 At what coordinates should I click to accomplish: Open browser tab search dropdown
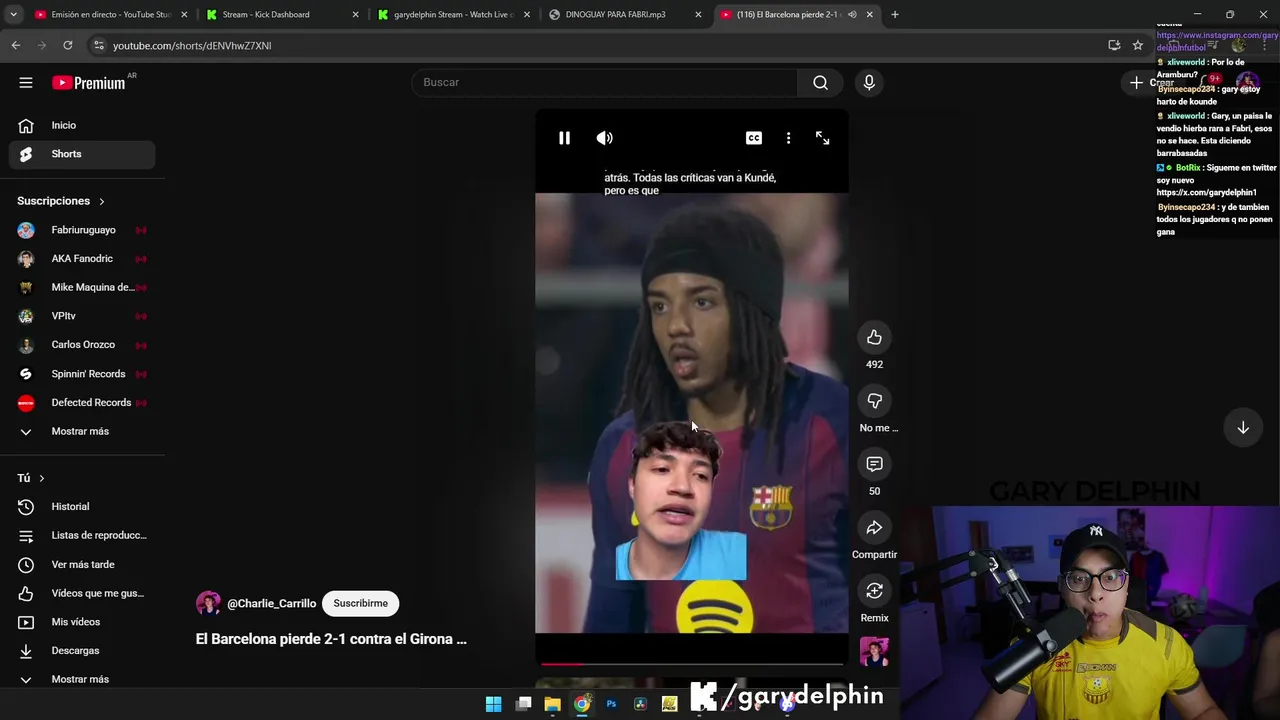13,14
